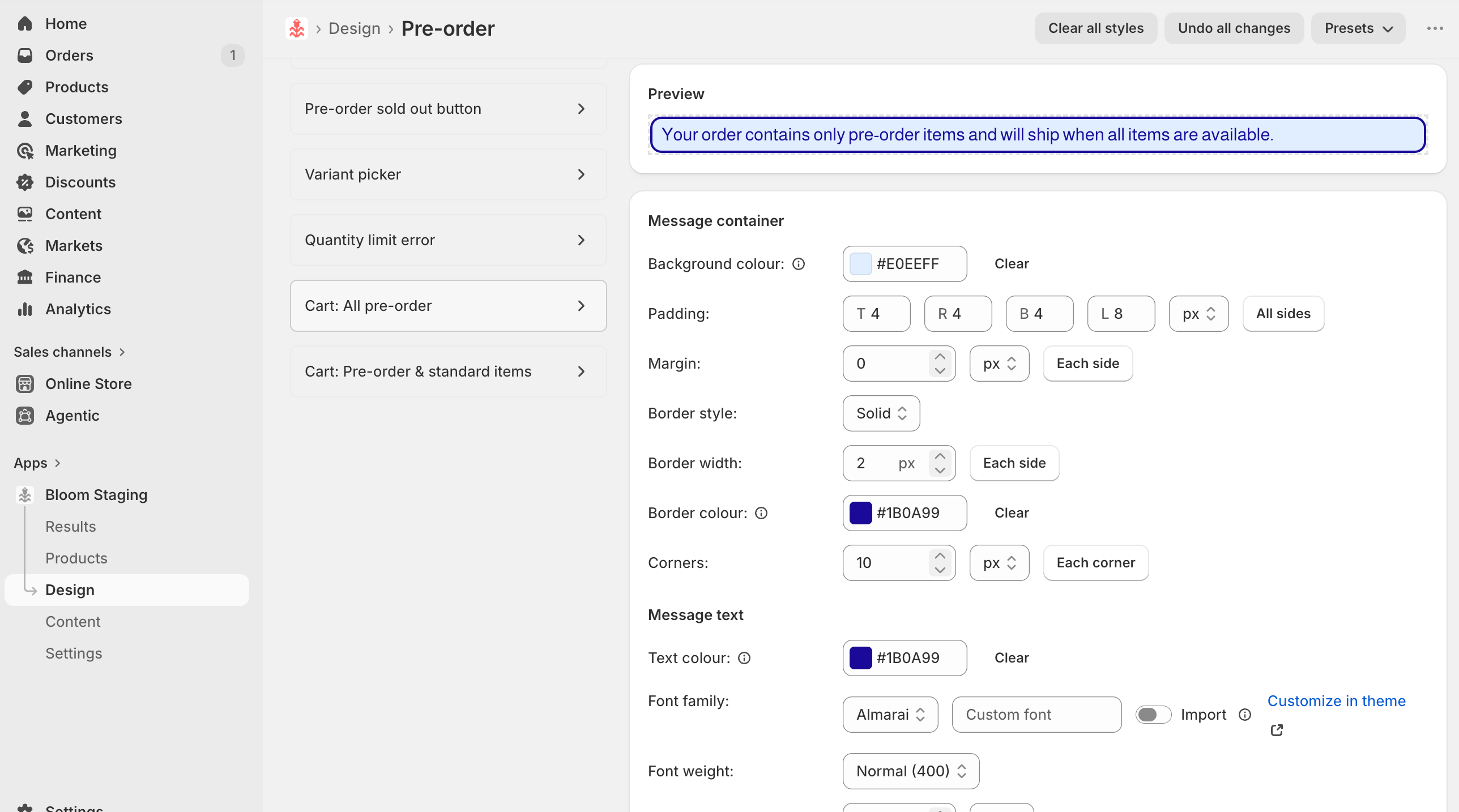Expand the Apps section
The width and height of the screenshot is (1459, 812).
click(37, 463)
